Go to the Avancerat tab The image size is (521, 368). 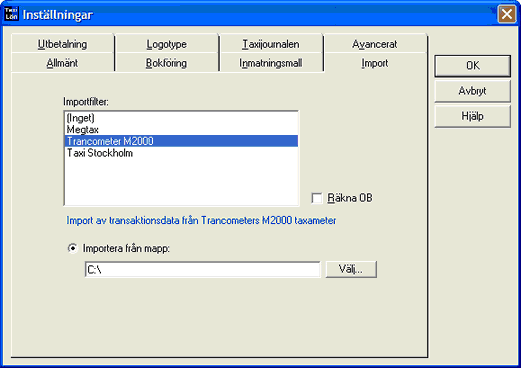coord(375,44)
